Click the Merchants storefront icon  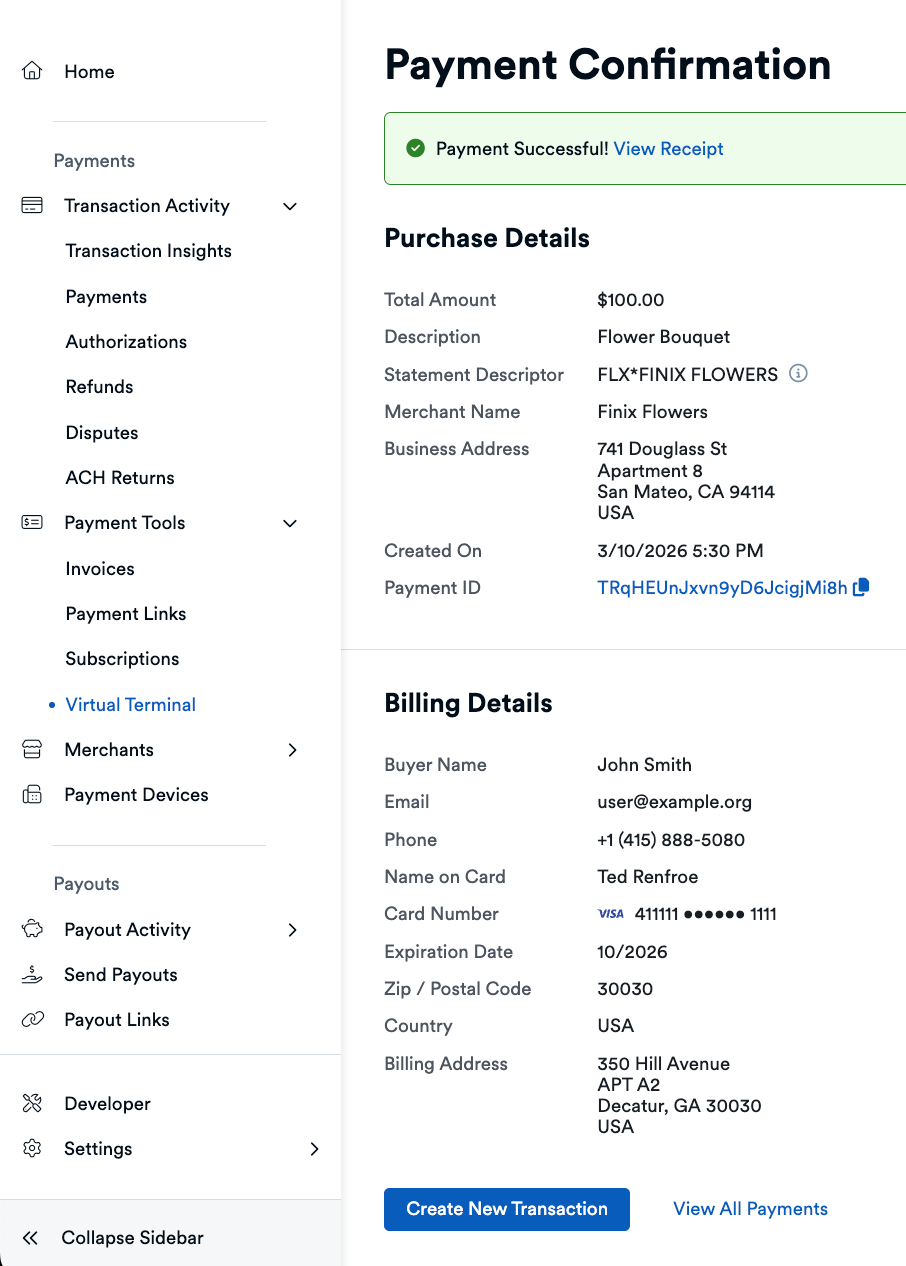[32, 749]
